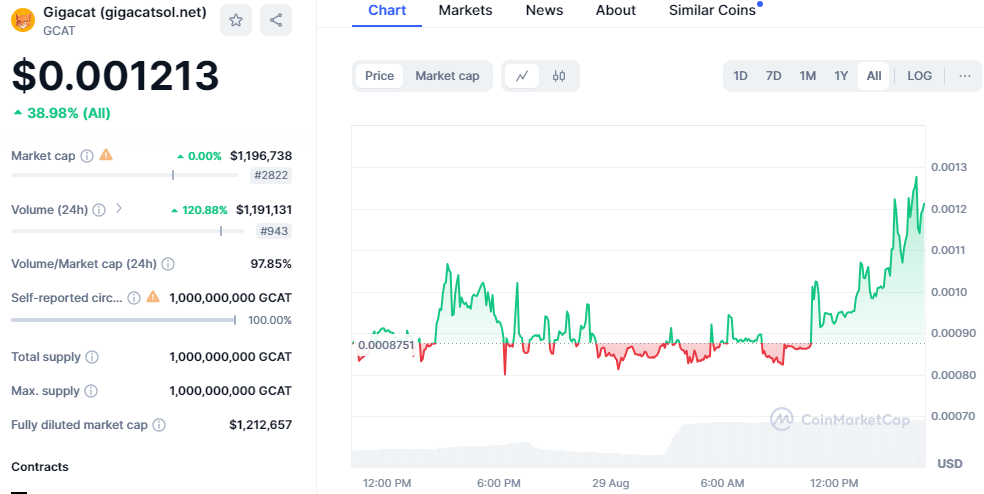Select 1Y time range

click(x=841, y=76)
